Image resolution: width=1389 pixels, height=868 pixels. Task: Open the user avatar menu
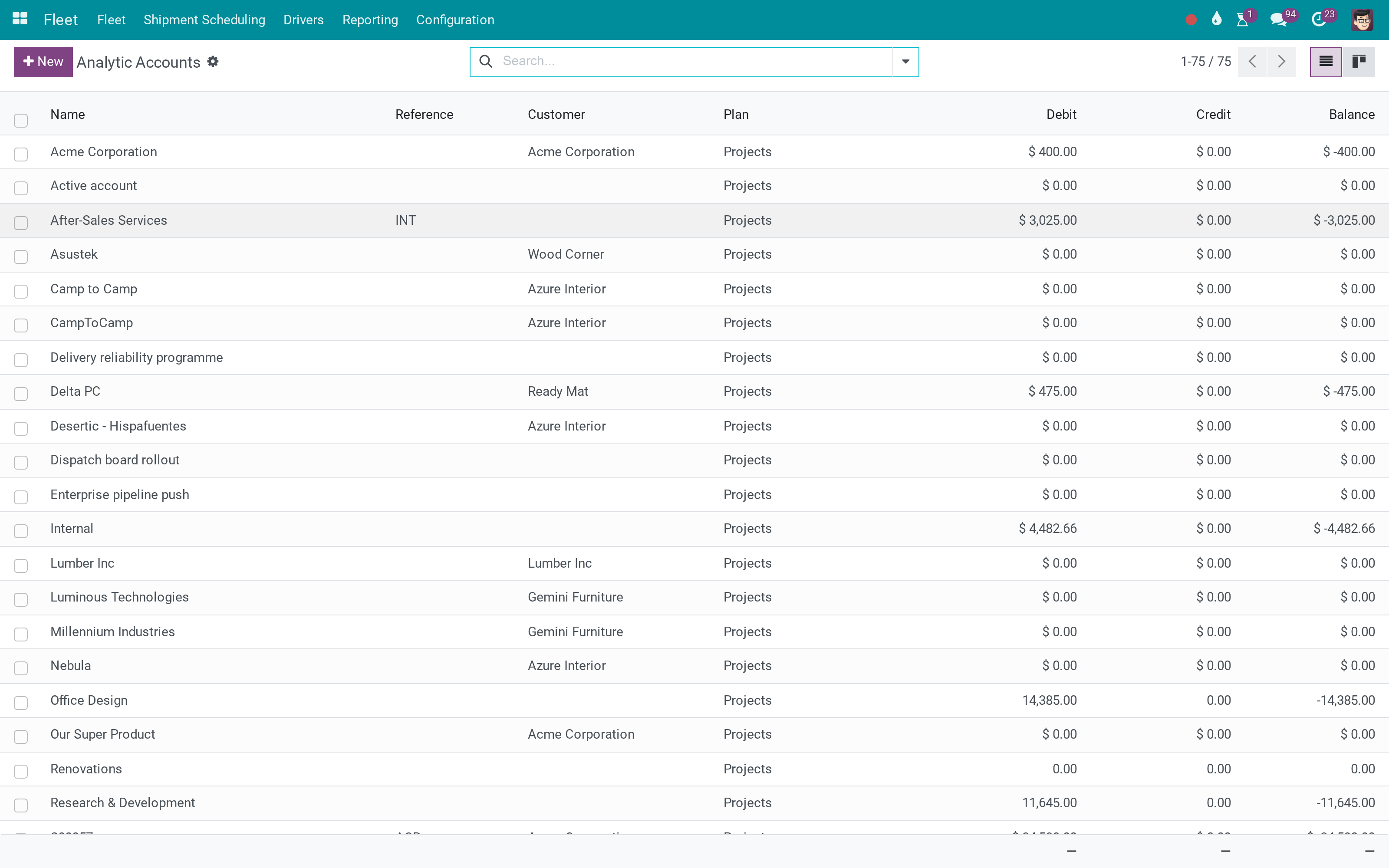coord(1362,20)
